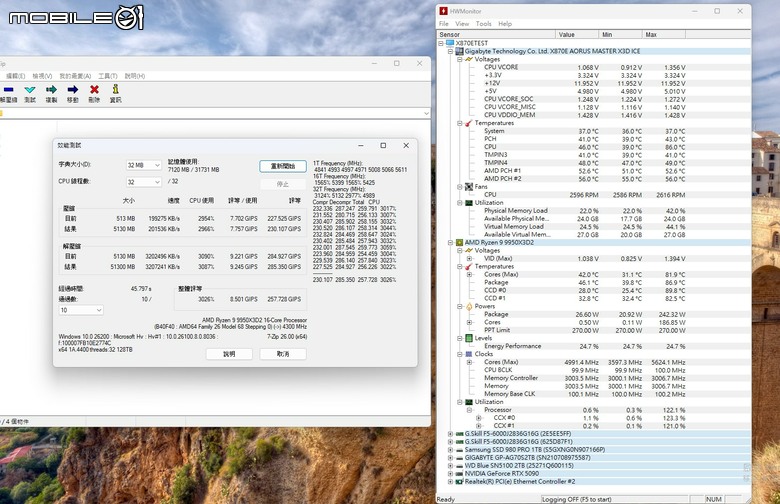Open the HWMonitor File menu
This screenshot has width=780, height=504.
[444, 23]
